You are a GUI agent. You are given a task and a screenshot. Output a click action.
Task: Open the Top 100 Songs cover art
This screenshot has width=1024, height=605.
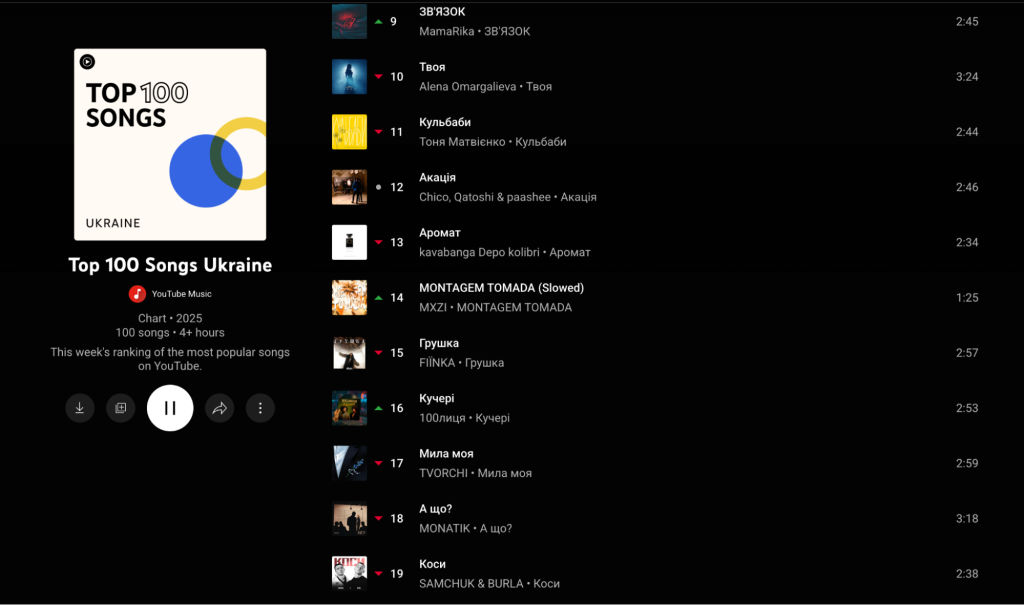(x=170, y=144)
